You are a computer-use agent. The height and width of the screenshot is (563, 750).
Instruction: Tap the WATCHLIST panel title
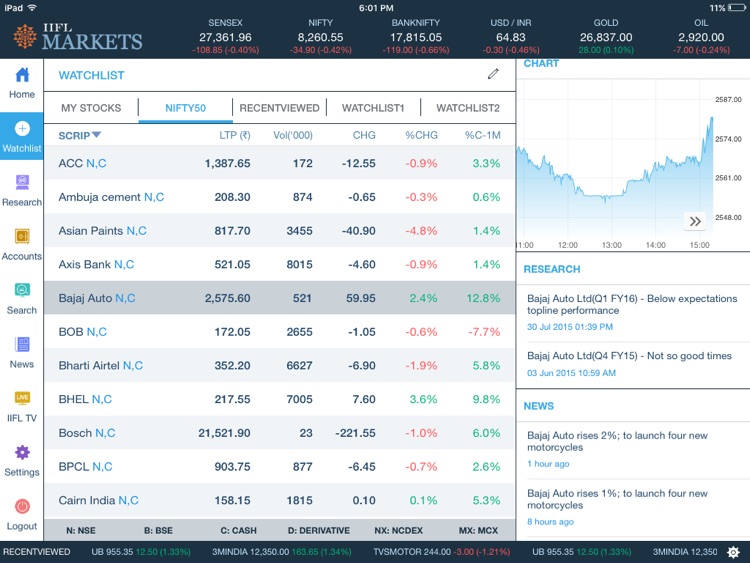click(x=91, y=75)
